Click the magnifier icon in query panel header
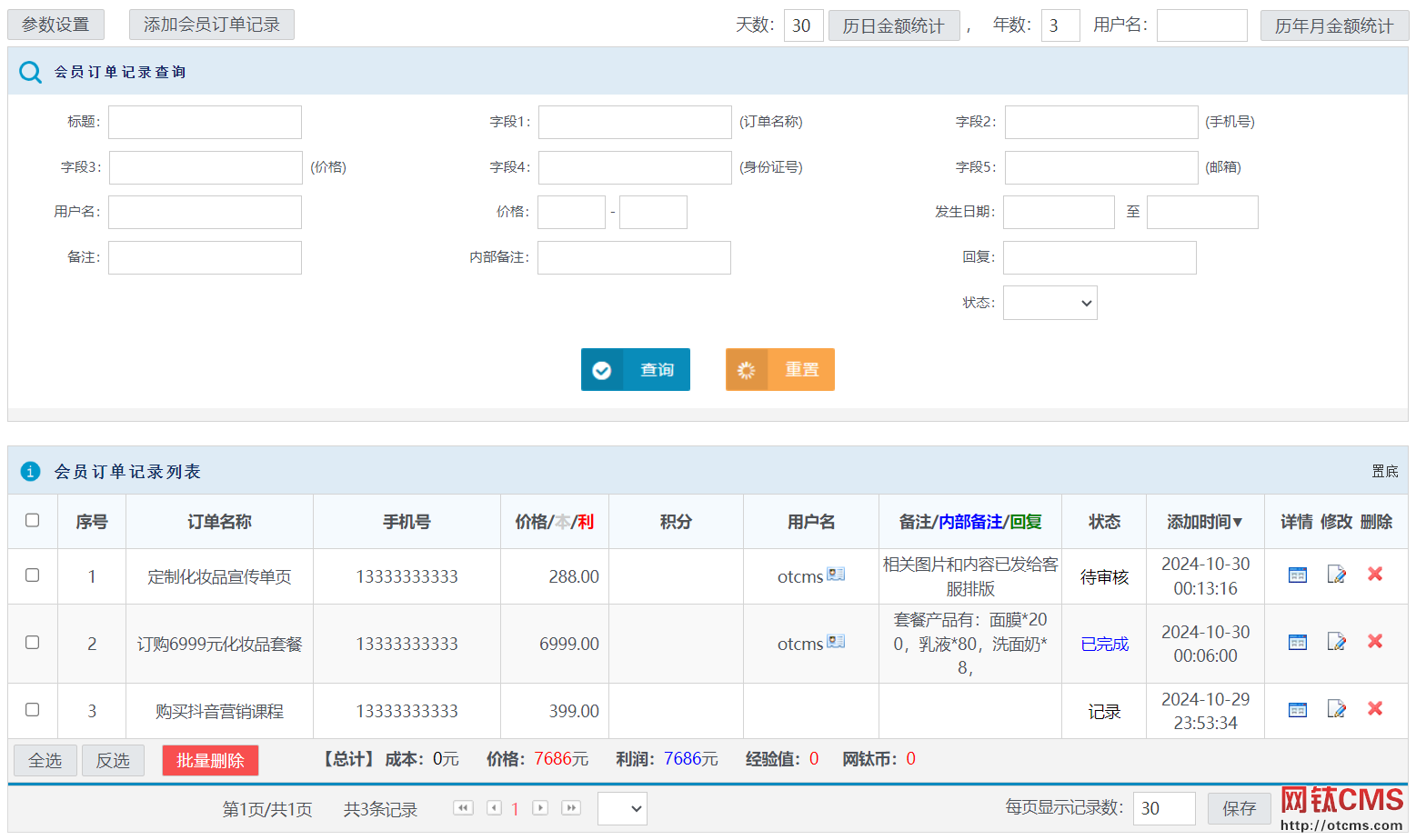Viewport: 1416px width, 840px height. pyautogui.click(x=29, y=72)
